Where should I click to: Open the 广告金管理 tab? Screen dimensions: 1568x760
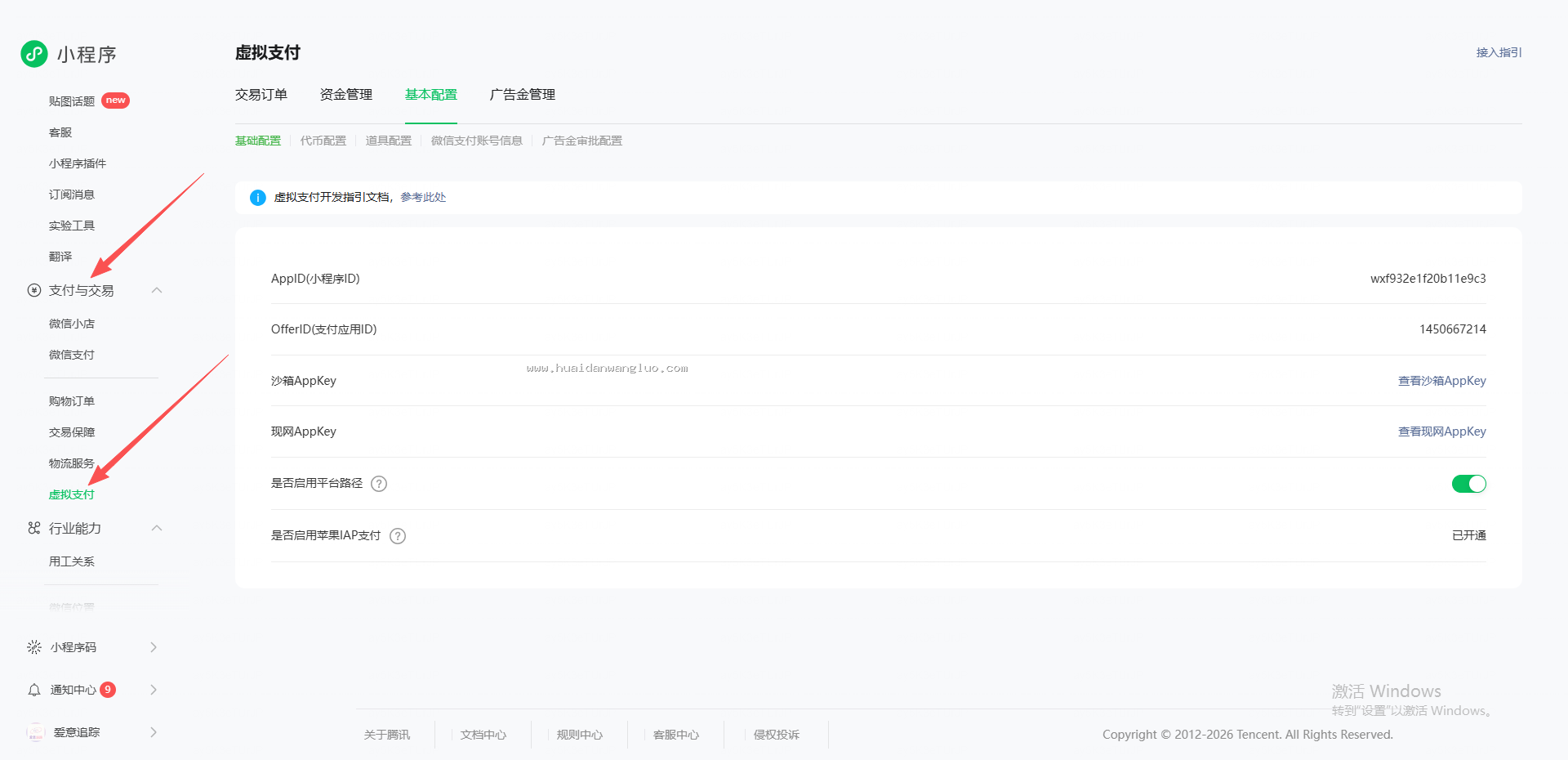pos(523,95)
